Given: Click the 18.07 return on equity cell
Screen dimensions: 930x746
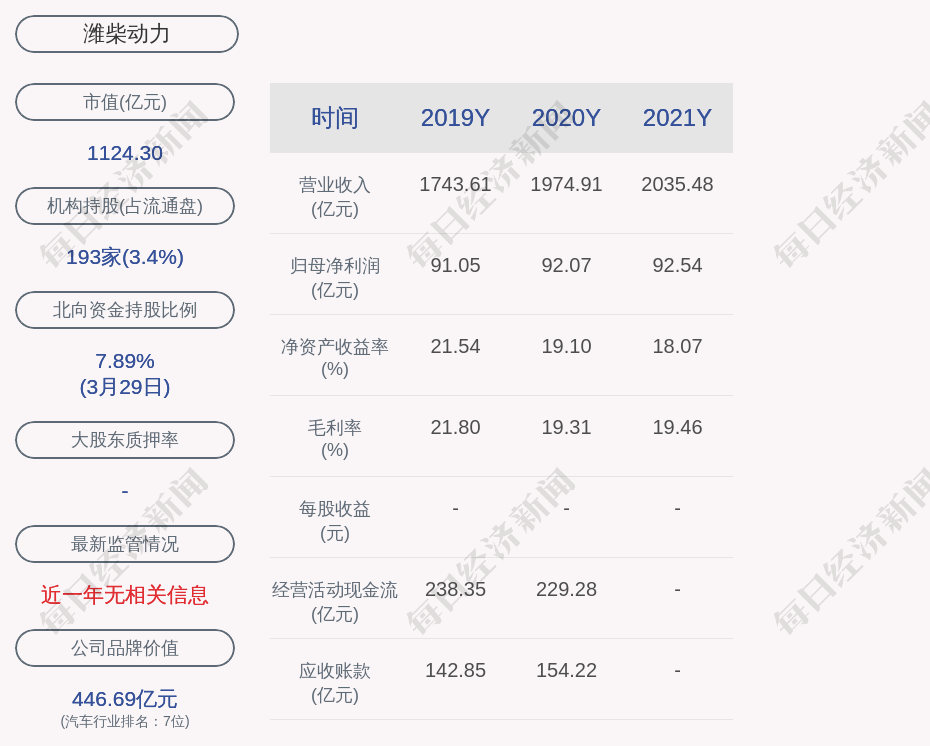Looking at the screenshot, I should [677, 346].
